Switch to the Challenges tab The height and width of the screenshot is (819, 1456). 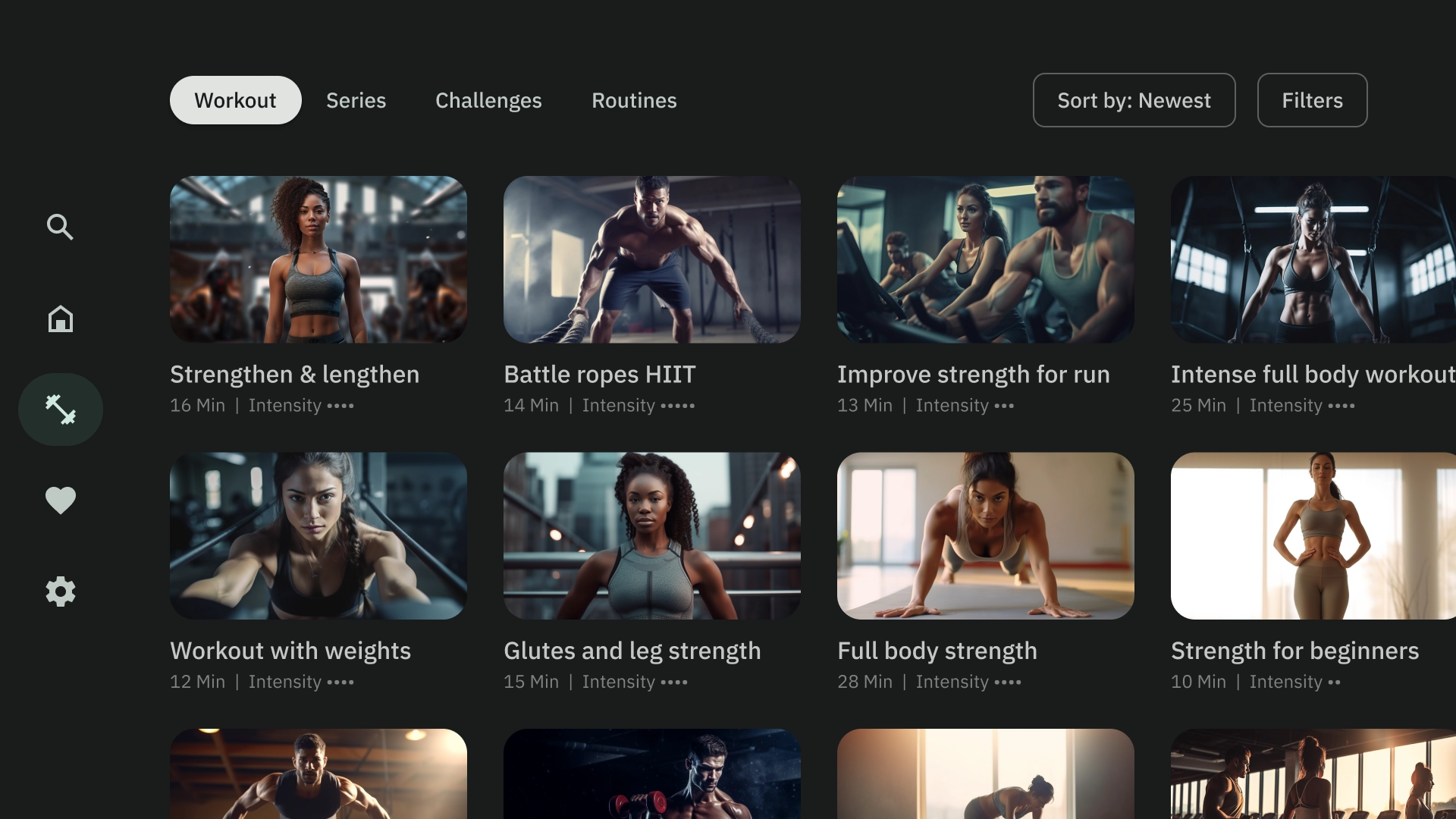point(488,100)
